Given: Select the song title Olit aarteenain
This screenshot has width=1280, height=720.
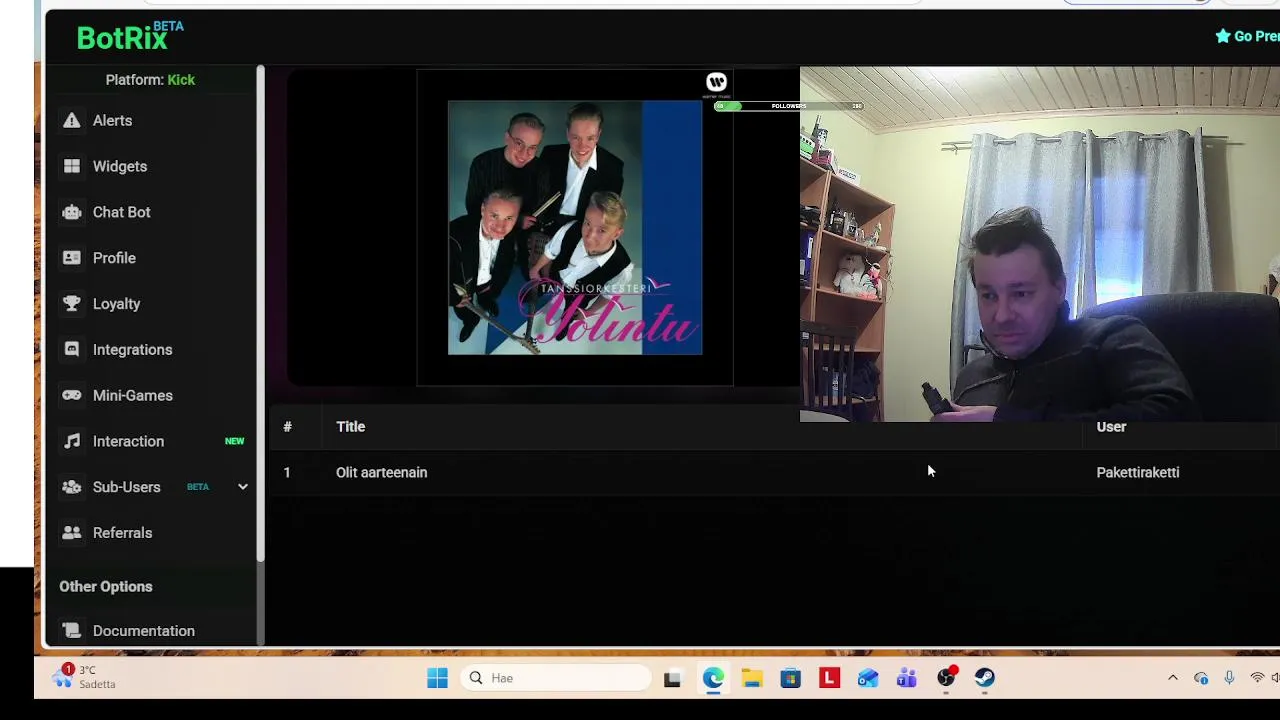Looking at the screenshot, I should pos(381,472).
